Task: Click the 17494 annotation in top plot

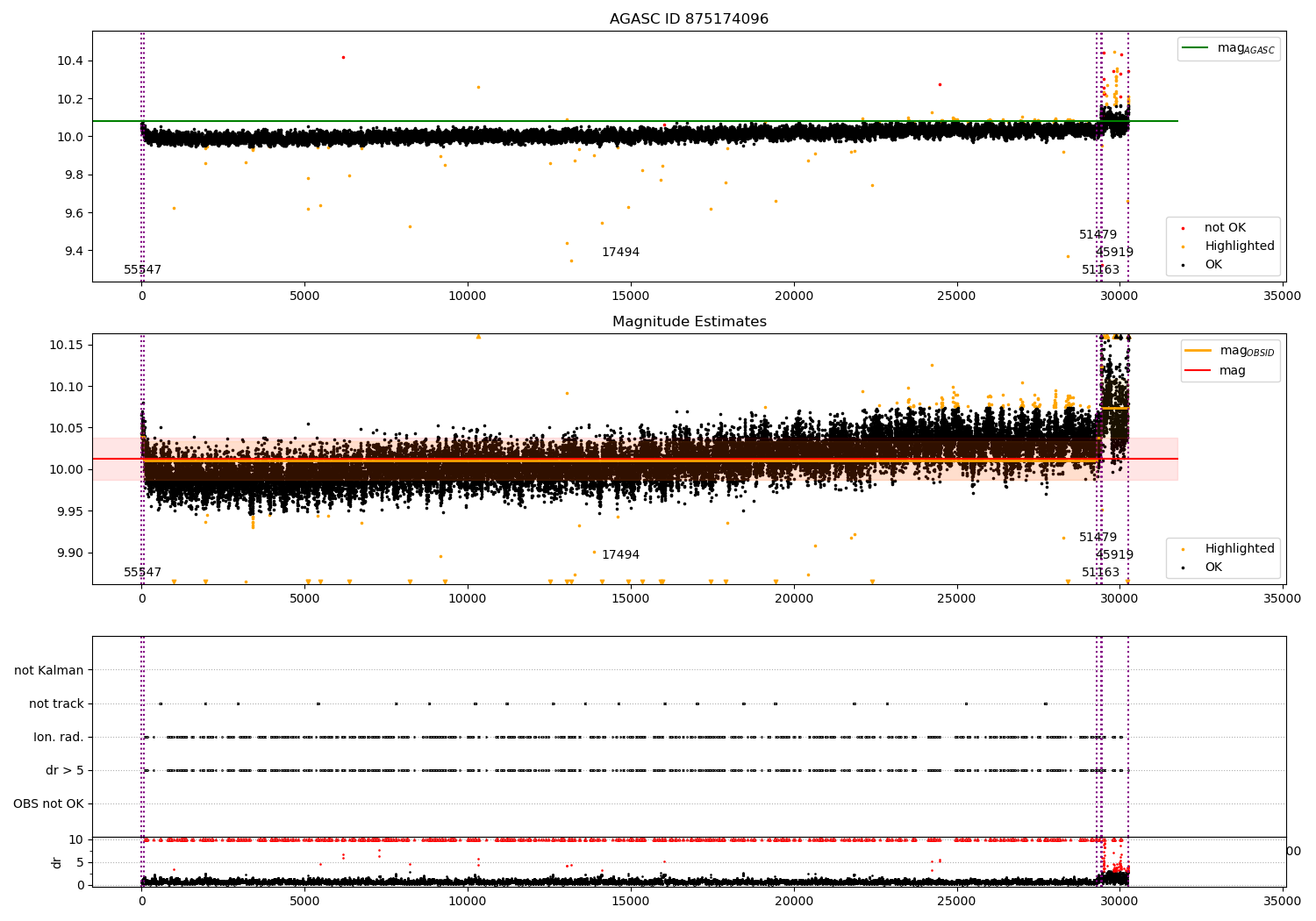Action: [x=620, y=253]
